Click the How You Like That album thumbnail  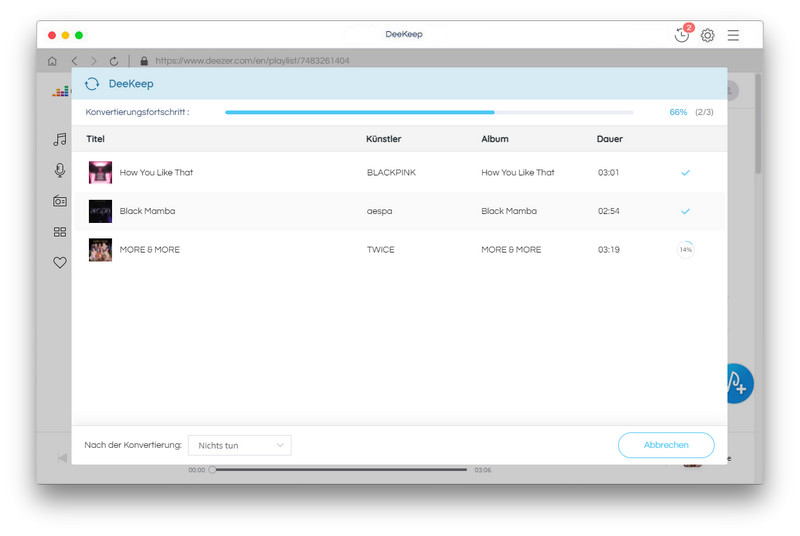coord(100,172)
